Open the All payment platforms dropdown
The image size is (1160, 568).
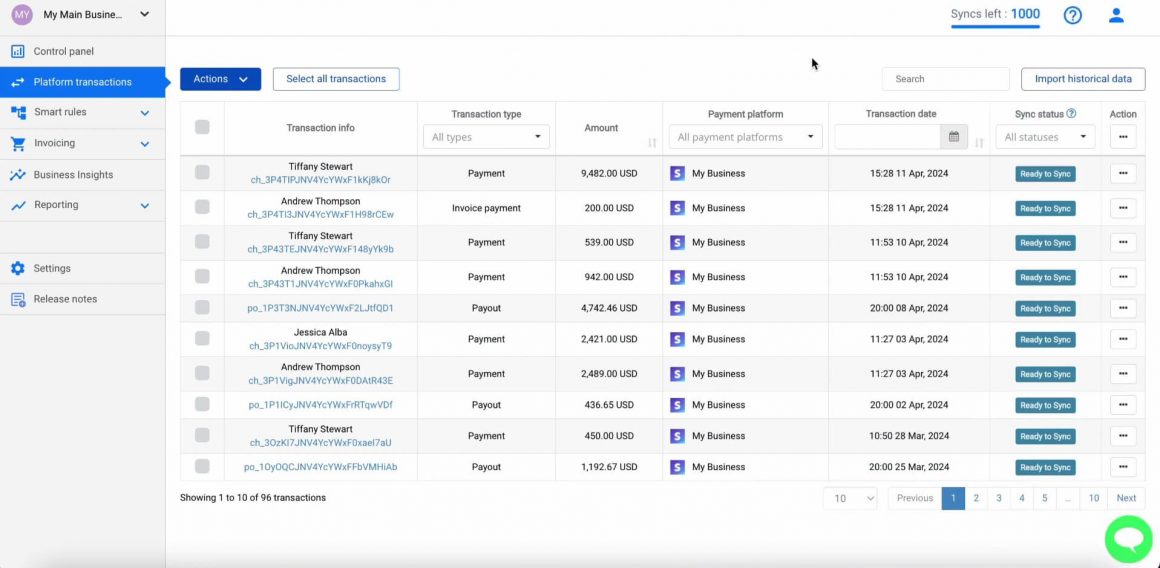[x=746, y=137]
